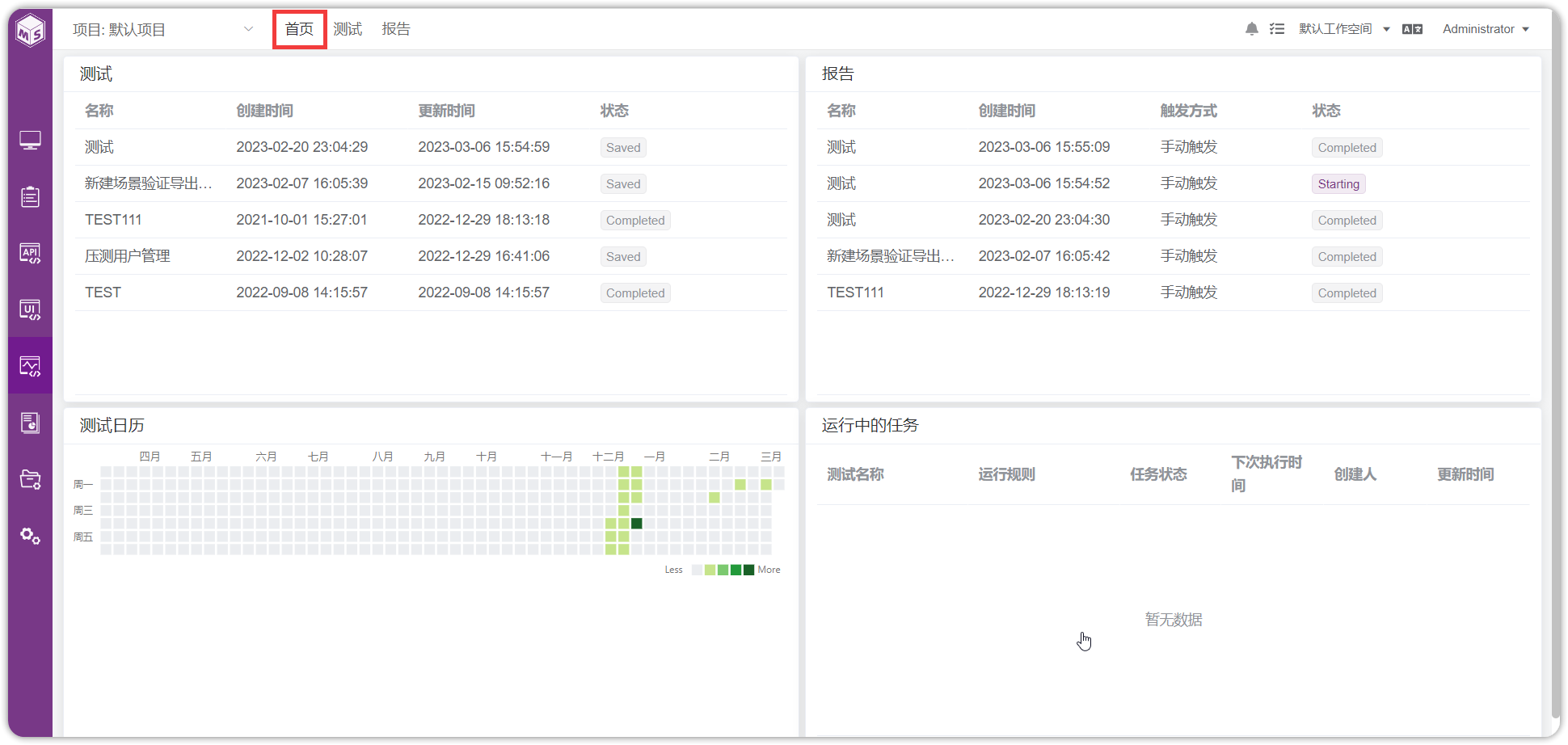Click the language switch icon

[1412, 29]
